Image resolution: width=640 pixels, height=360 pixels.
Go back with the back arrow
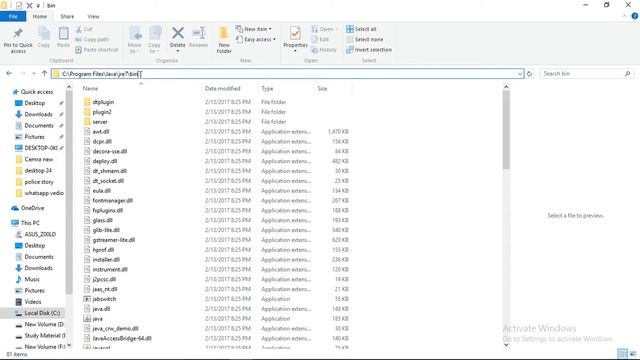[9, 73]
